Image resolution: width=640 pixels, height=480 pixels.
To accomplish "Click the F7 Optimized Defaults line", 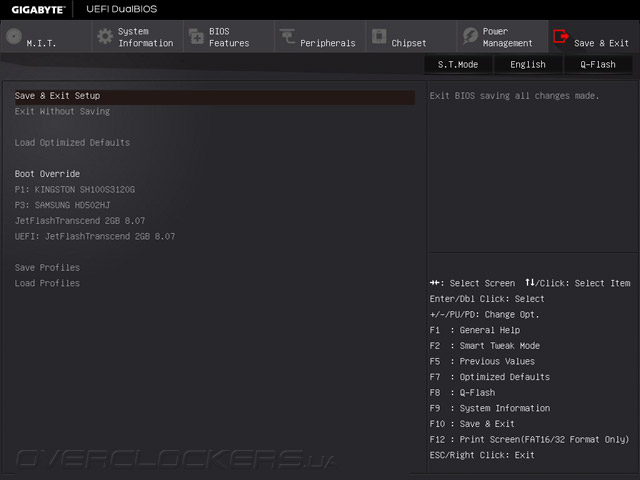I will pyautogui.click(x=490, y=377).
